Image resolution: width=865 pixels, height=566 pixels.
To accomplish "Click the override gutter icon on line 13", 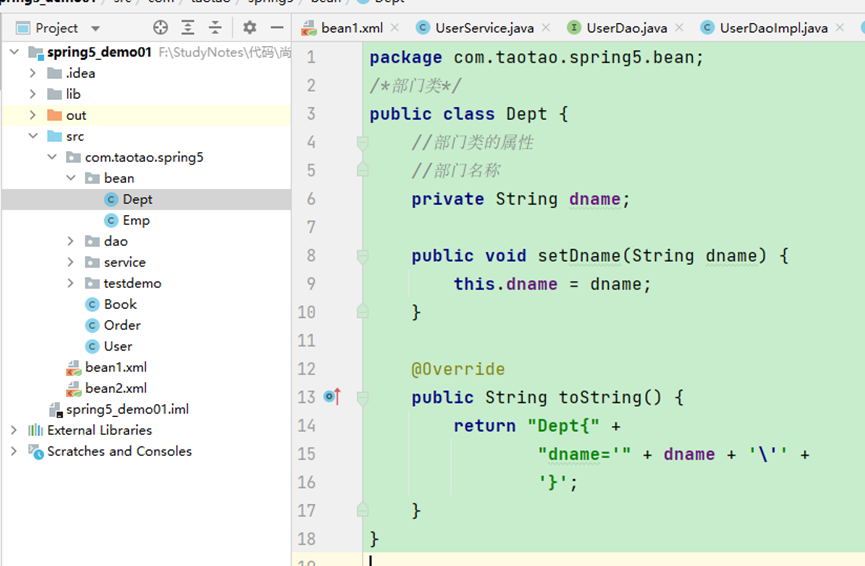I will (332, 398).
